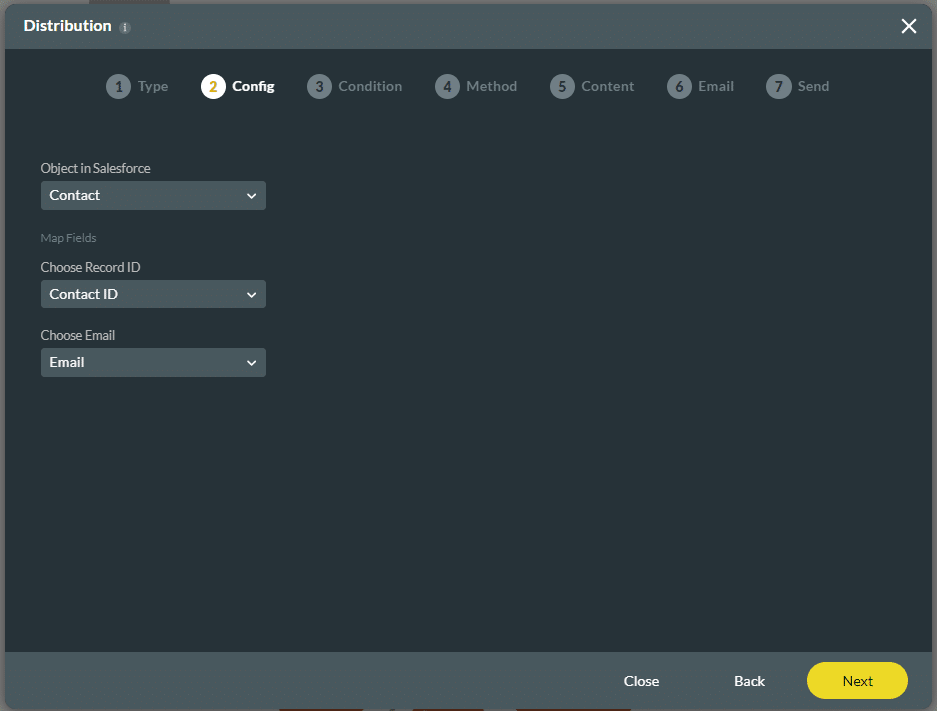The width and height of the screenshot is (937, 711).
Task: Go to the Send step label
Action: pos(813,87)
